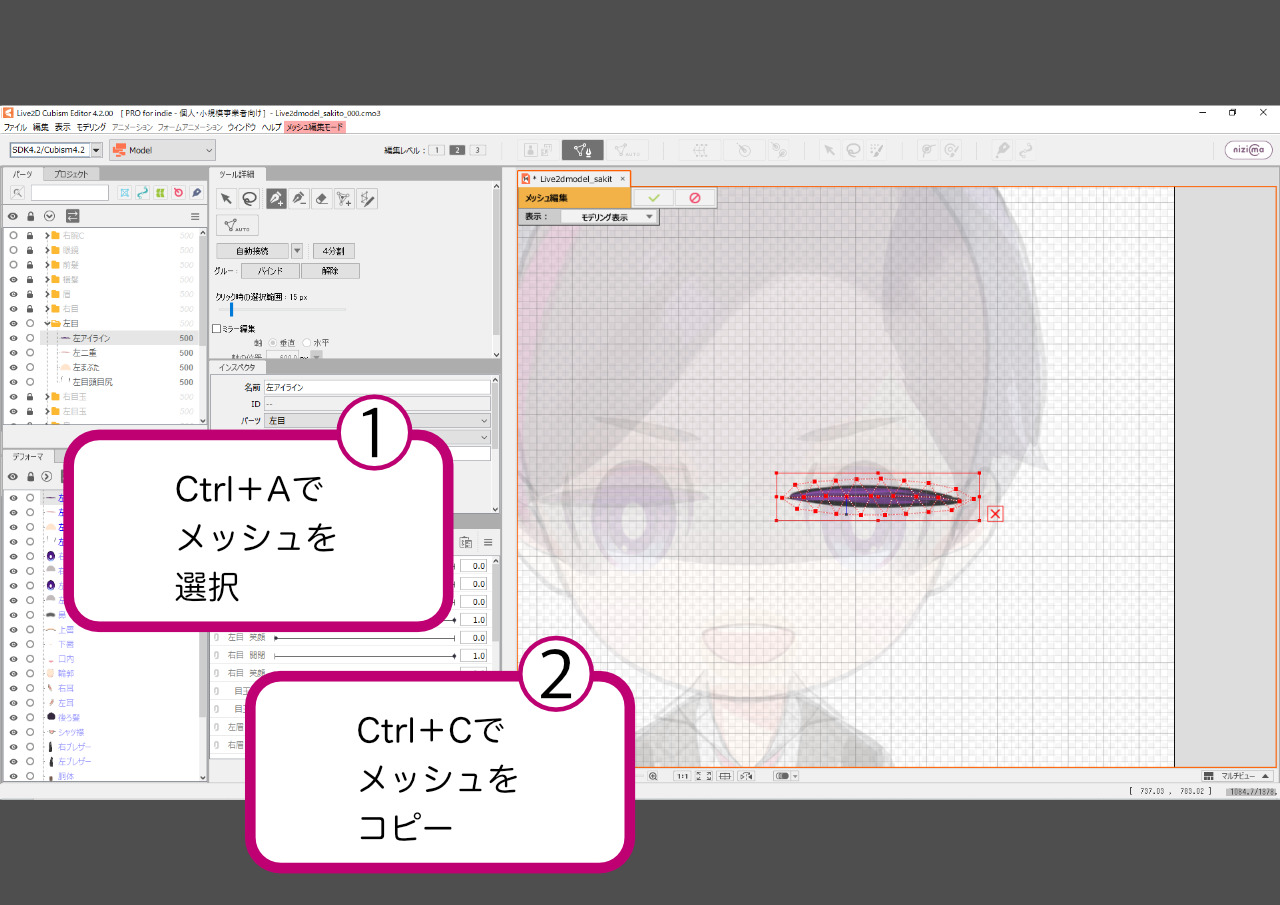Toggle visibility eye of 左目頭目尻 part
This screenshot has height=905, width=1280.
point(13,382)
